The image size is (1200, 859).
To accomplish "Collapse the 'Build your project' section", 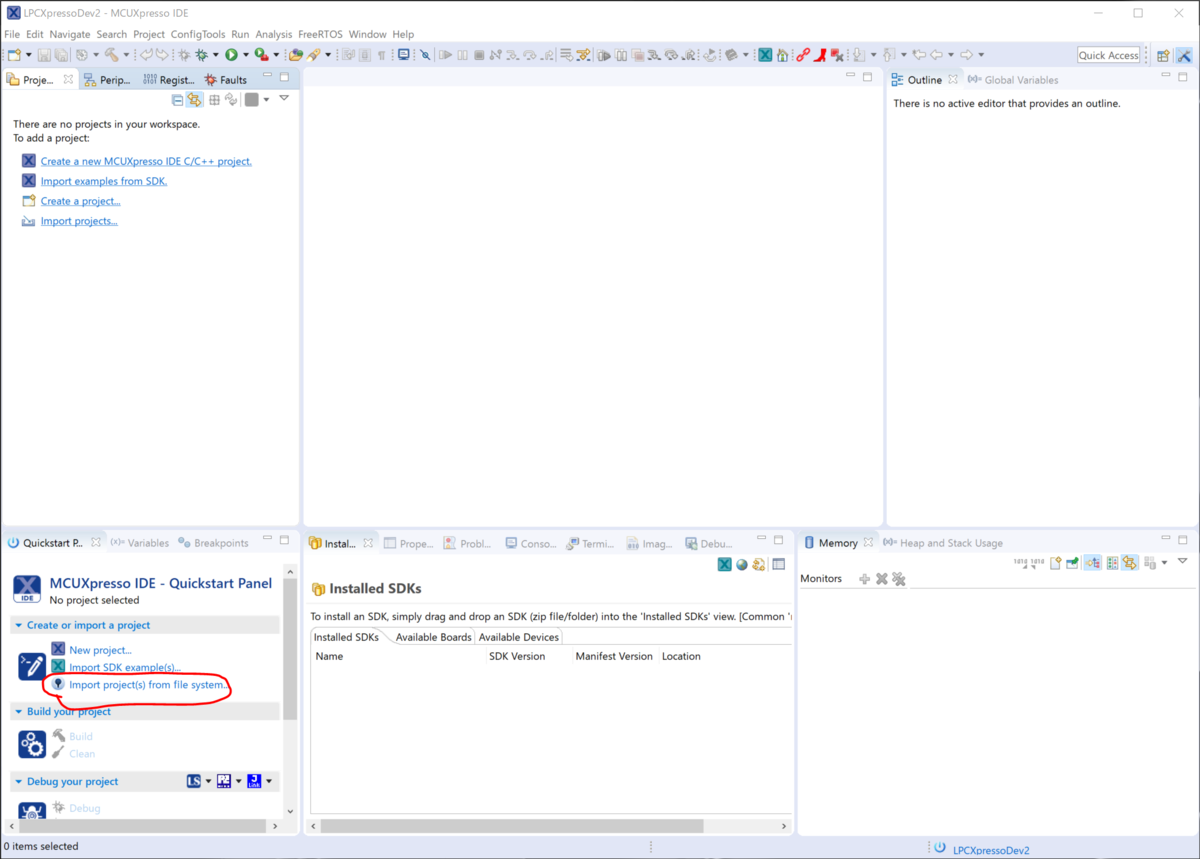I will [x=18, y=712].
